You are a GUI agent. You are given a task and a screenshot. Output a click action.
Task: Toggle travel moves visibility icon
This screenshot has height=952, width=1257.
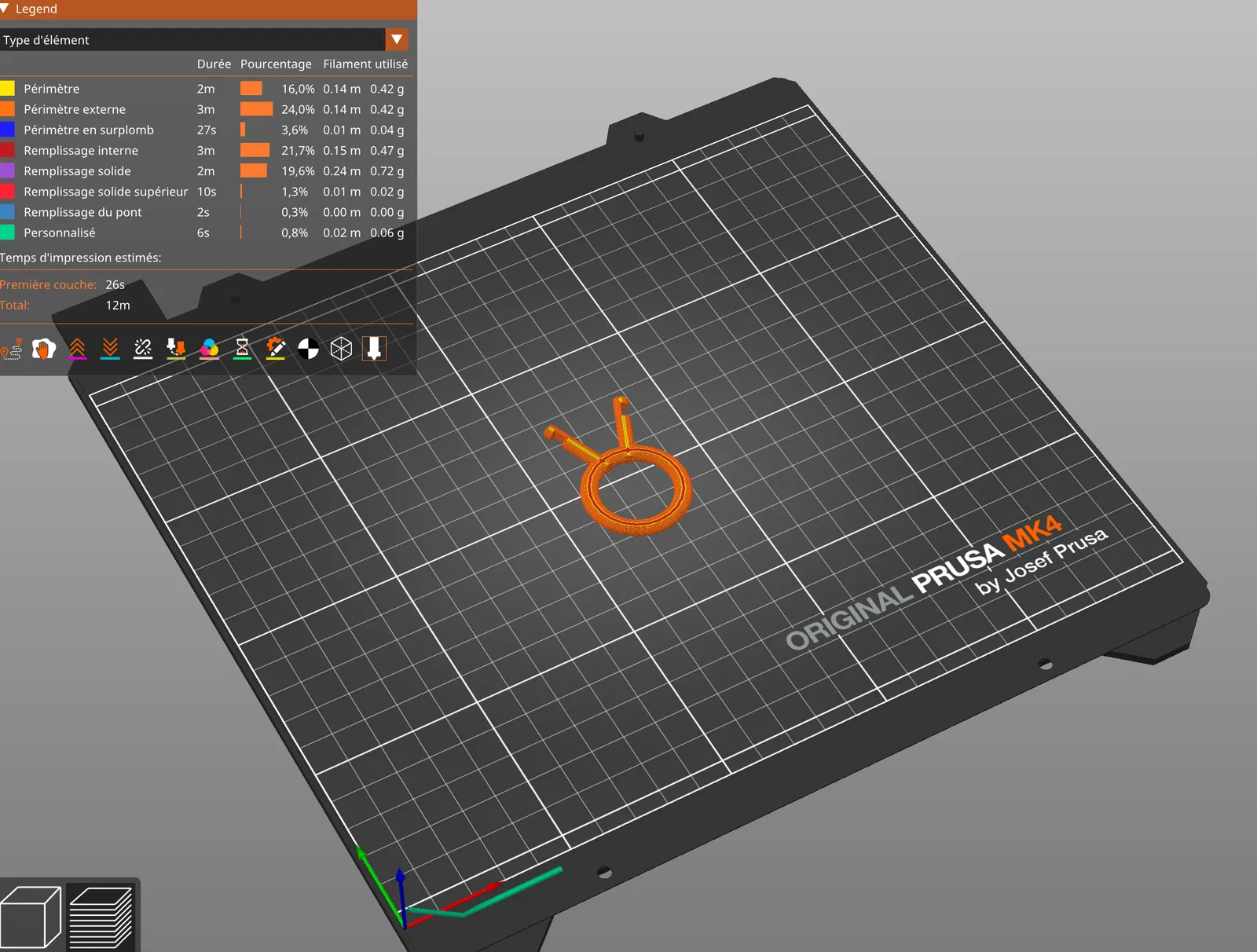pos(11,349)
